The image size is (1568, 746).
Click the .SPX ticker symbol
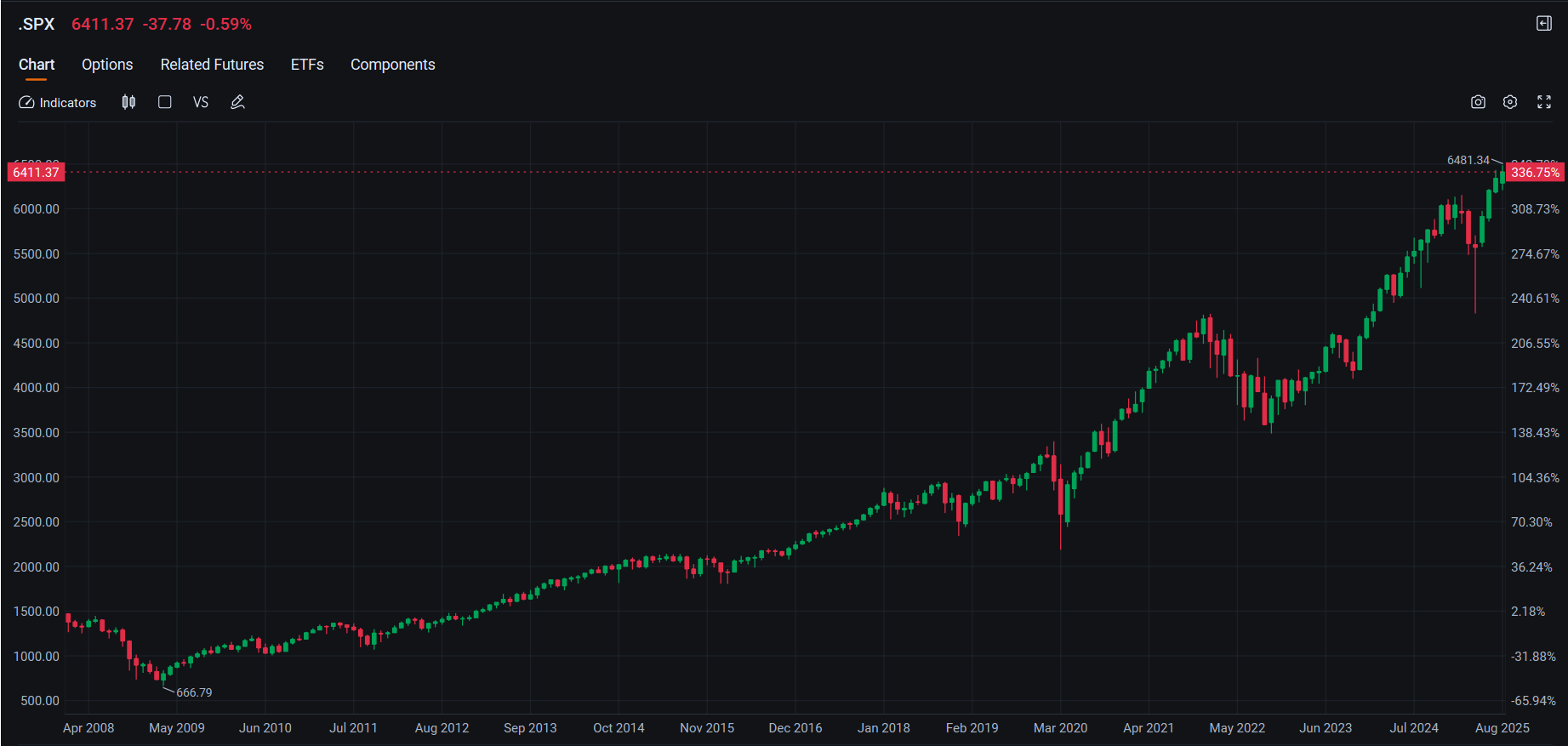(37, 24)
